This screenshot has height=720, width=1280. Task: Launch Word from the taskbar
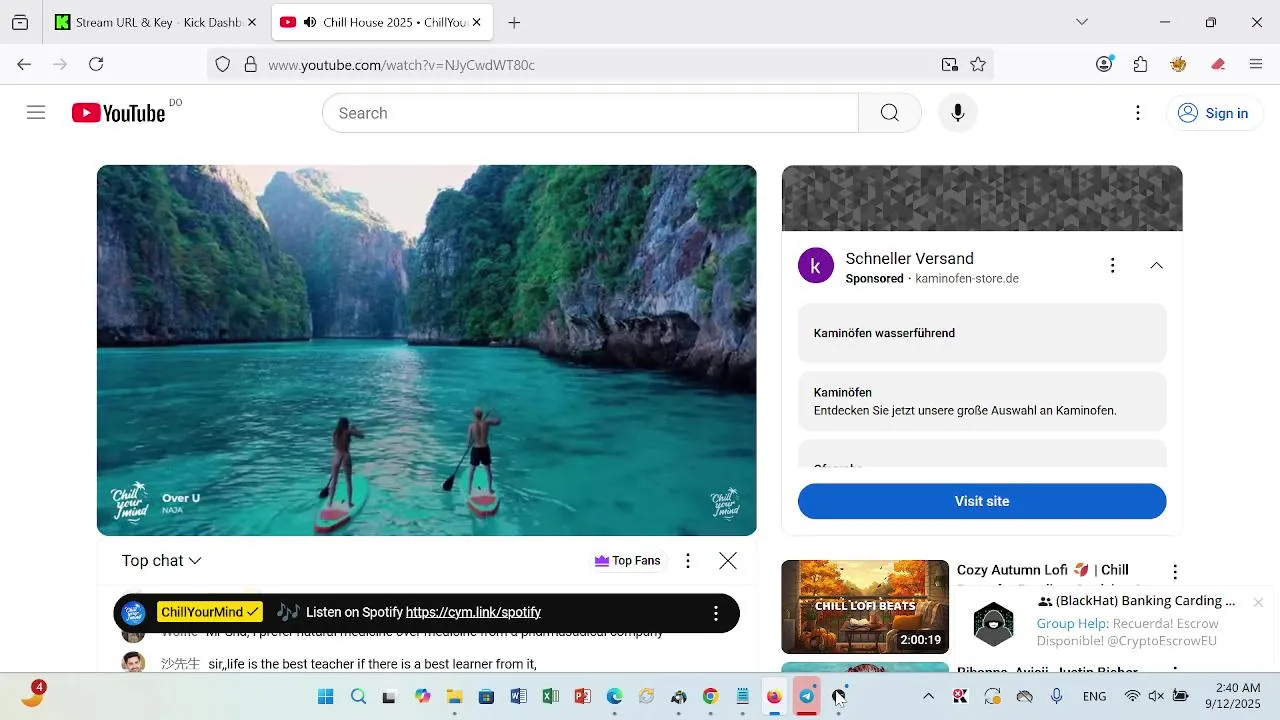pyautogui.click(x=518, y=696)
